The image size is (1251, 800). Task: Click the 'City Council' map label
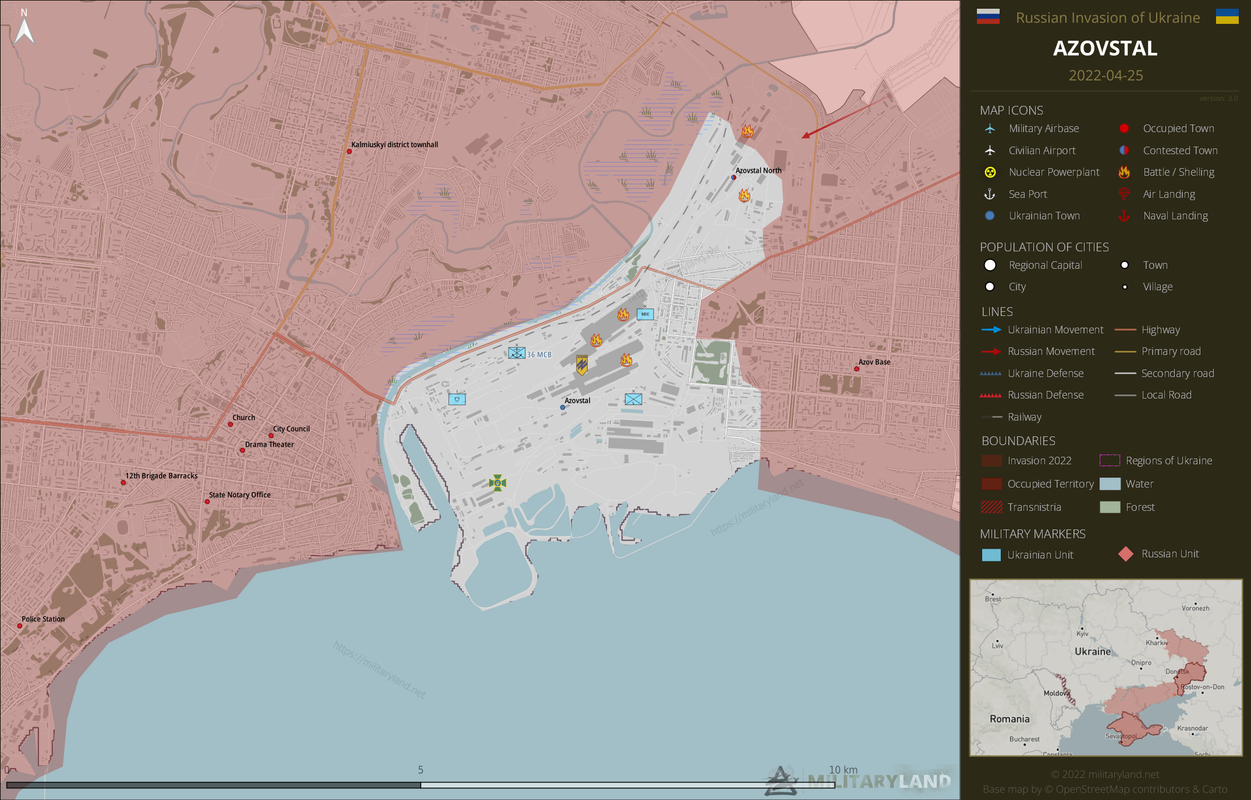click(291, 429)
